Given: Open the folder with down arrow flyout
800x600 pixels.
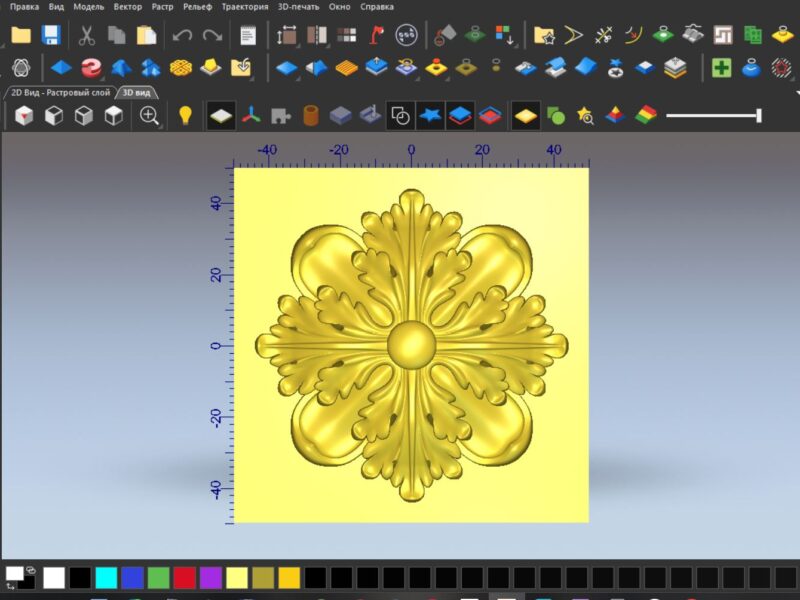Looking at the screenshot, I should coord(242,68).
